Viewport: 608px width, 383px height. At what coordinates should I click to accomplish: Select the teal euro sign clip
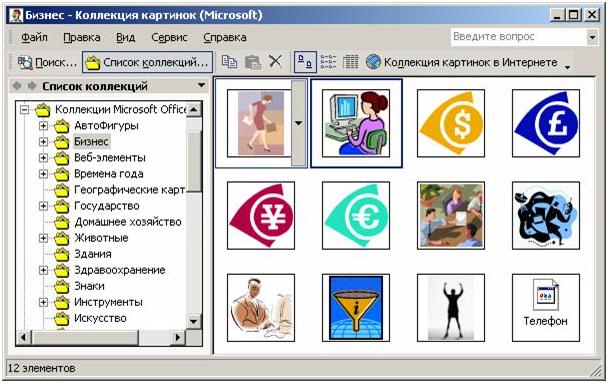[356, 216]
